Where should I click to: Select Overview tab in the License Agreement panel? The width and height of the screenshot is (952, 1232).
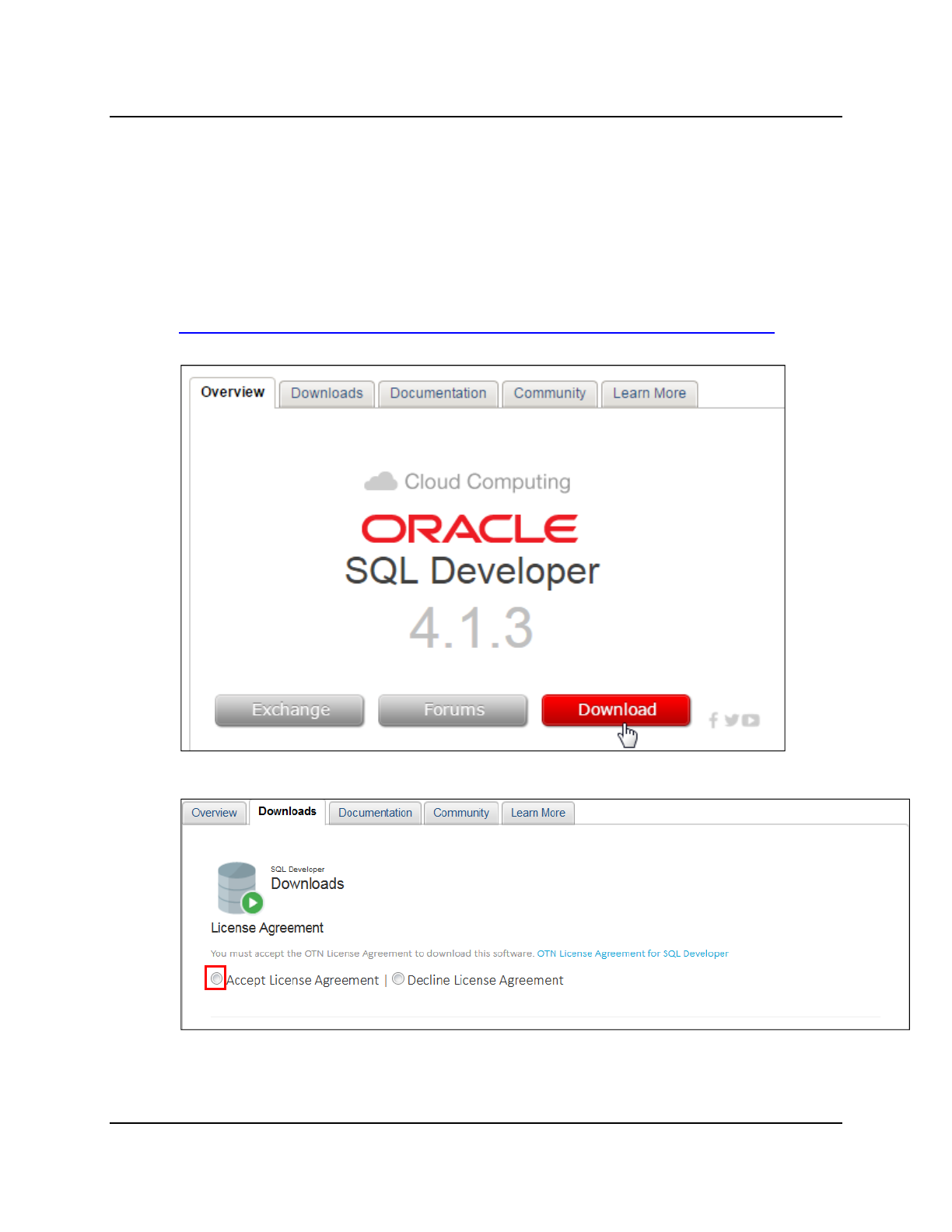(x=214, y=813)
